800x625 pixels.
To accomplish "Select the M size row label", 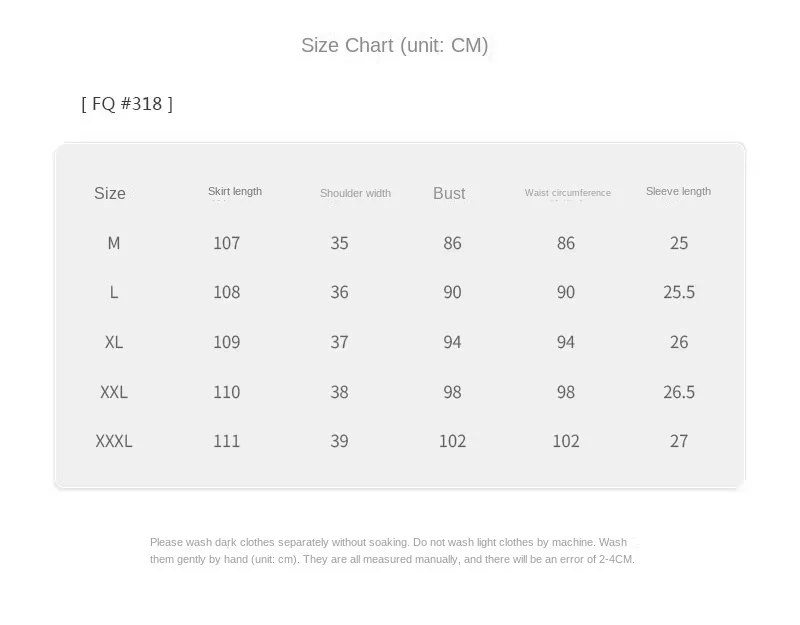I will 114,243.
